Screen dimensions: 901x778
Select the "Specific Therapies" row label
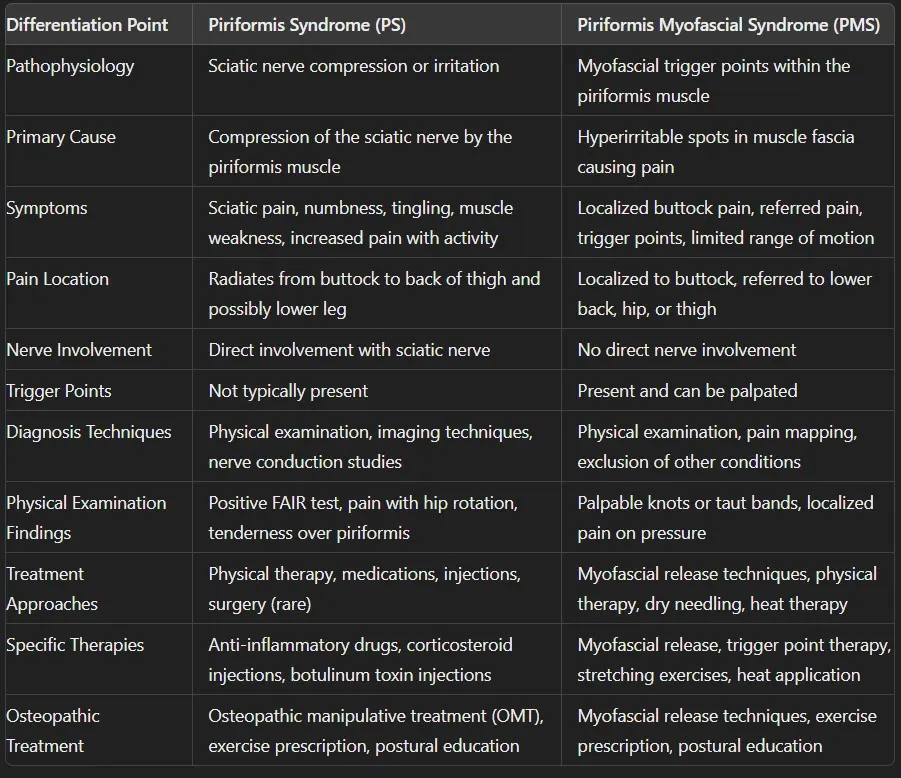75,645
